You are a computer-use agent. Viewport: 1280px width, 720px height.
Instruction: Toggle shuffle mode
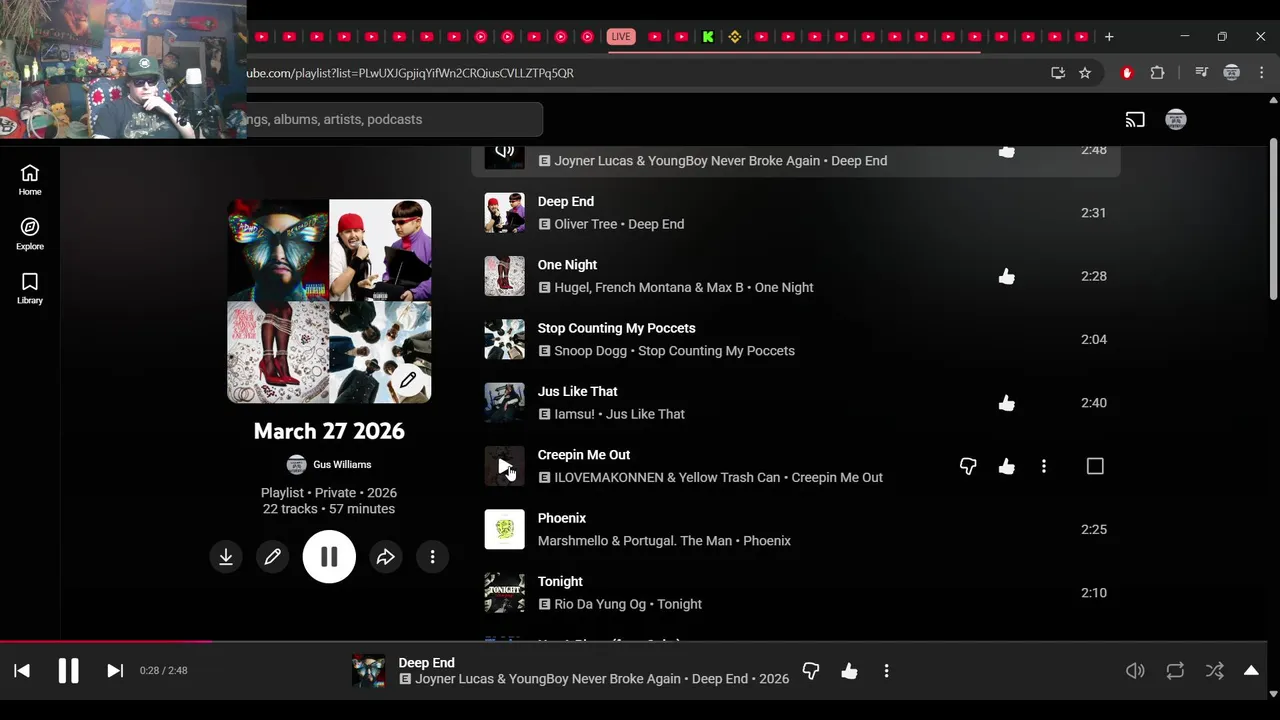pyautogui.click(x=1214, y=671)
